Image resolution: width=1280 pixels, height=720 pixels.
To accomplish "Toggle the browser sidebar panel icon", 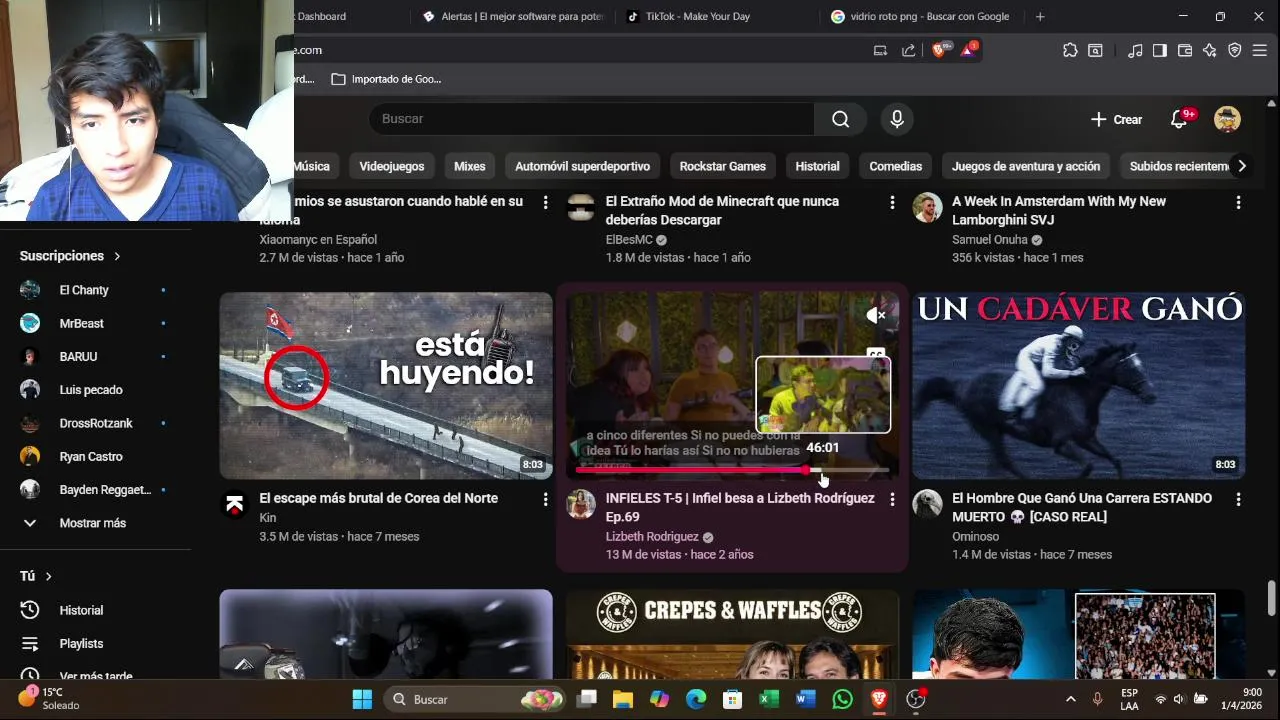I will pyautogui.click(x=1159, y=51).
